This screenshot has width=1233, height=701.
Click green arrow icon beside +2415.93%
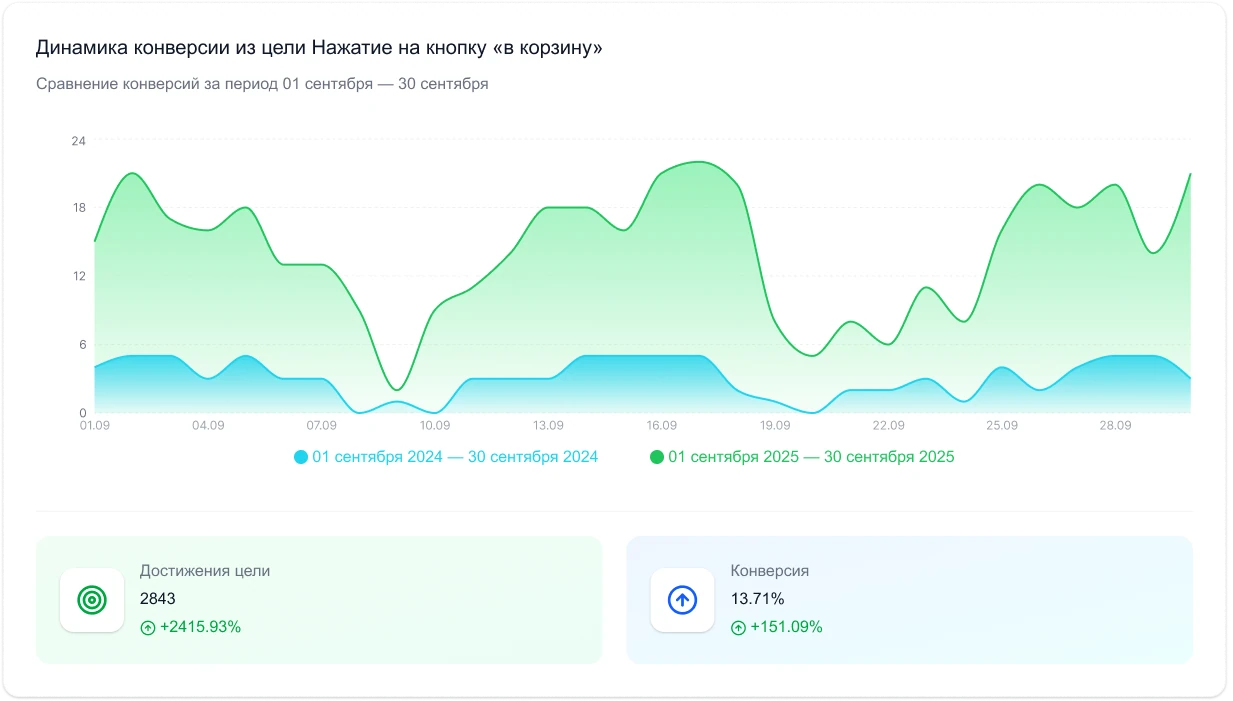tap(148, 628)
